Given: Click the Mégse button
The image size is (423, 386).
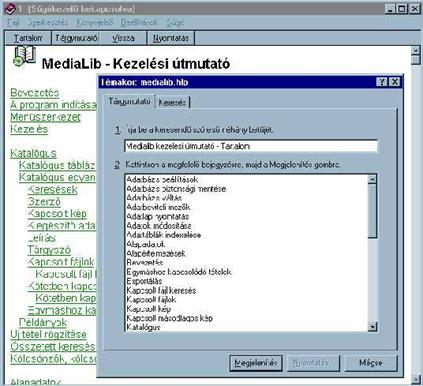Looking at the screenshot, I should (371, 363).
